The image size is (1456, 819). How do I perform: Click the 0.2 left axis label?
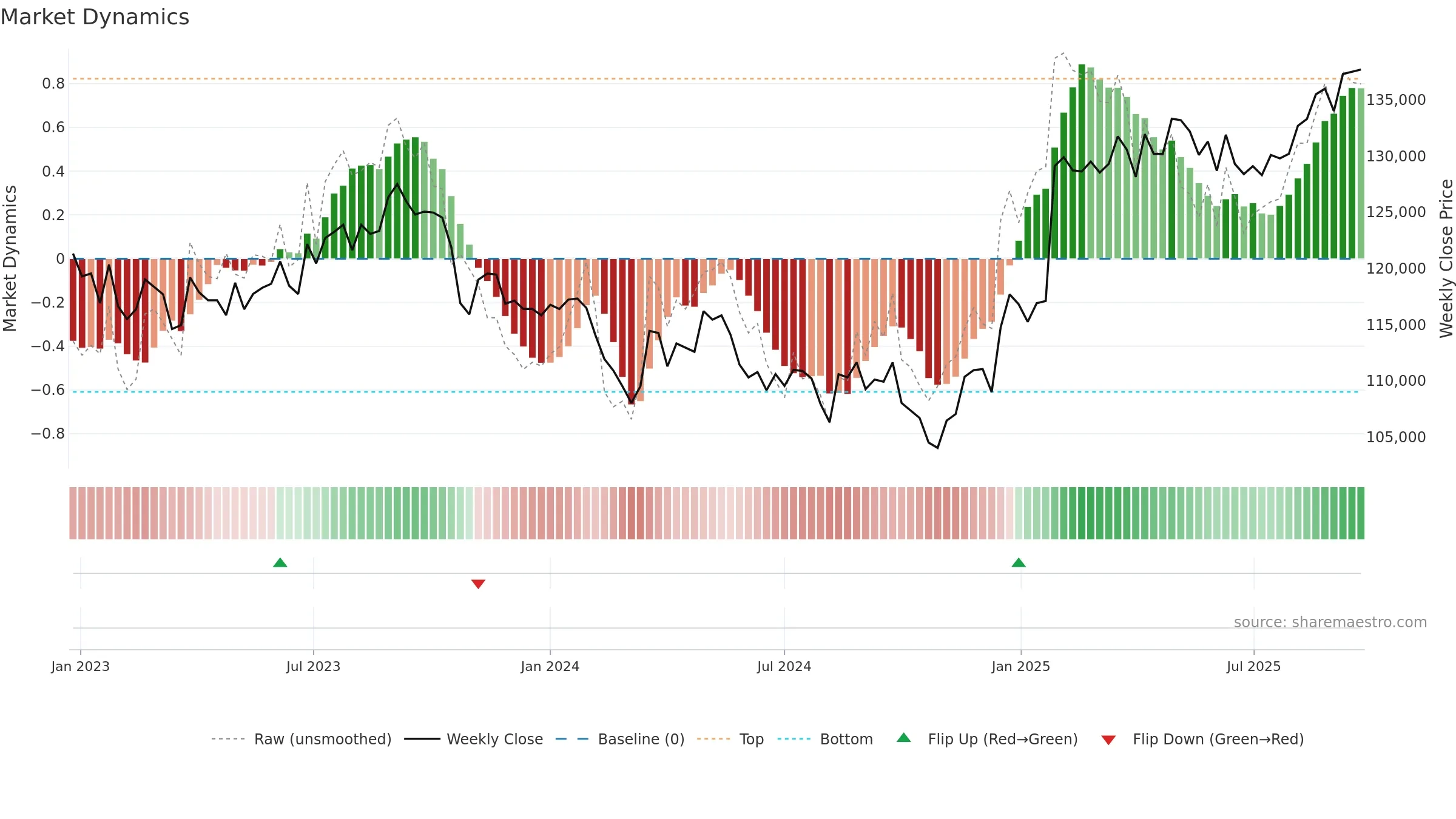(x=53, y=215)
